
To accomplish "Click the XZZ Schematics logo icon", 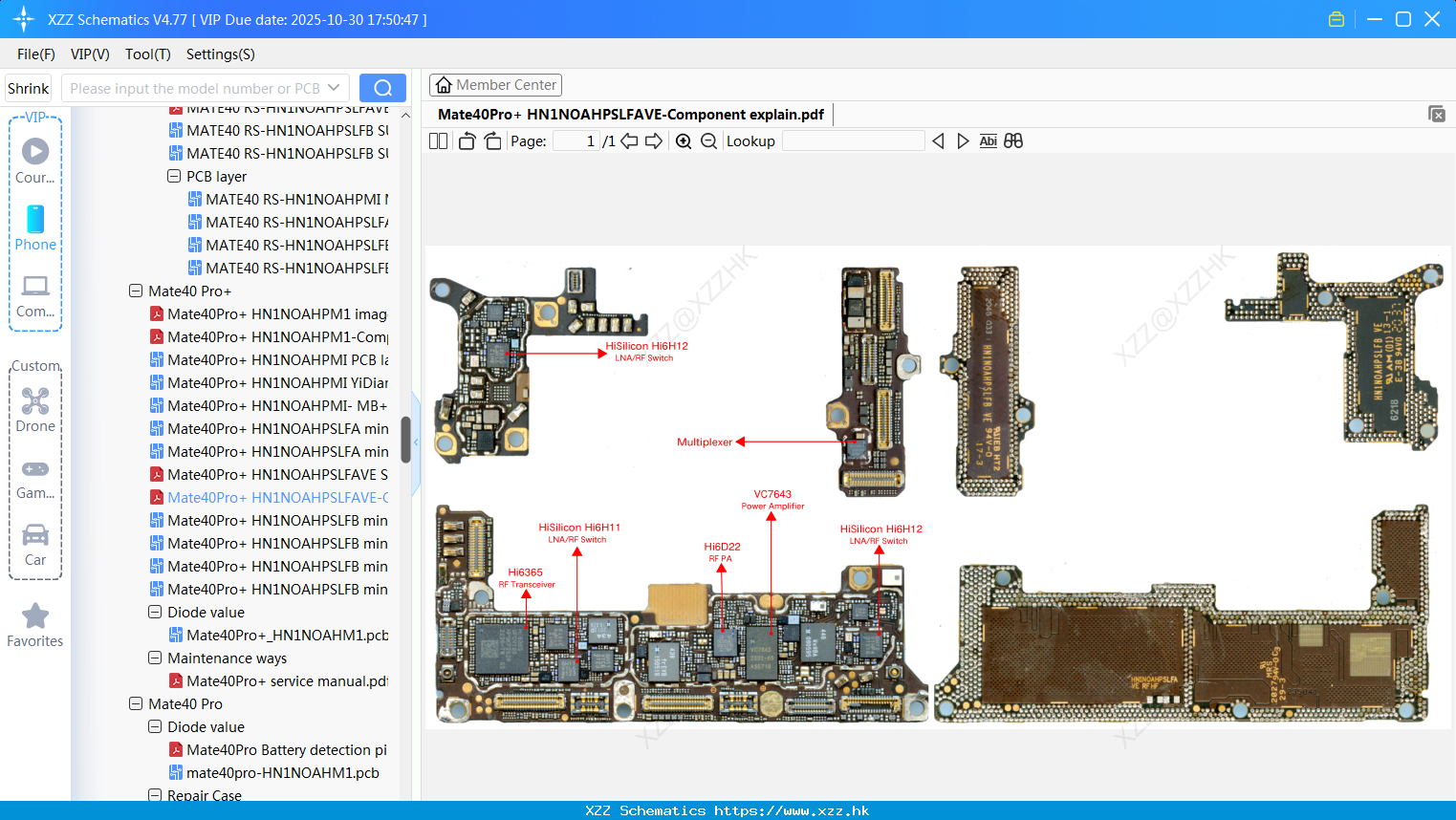I will pos(24,19).
